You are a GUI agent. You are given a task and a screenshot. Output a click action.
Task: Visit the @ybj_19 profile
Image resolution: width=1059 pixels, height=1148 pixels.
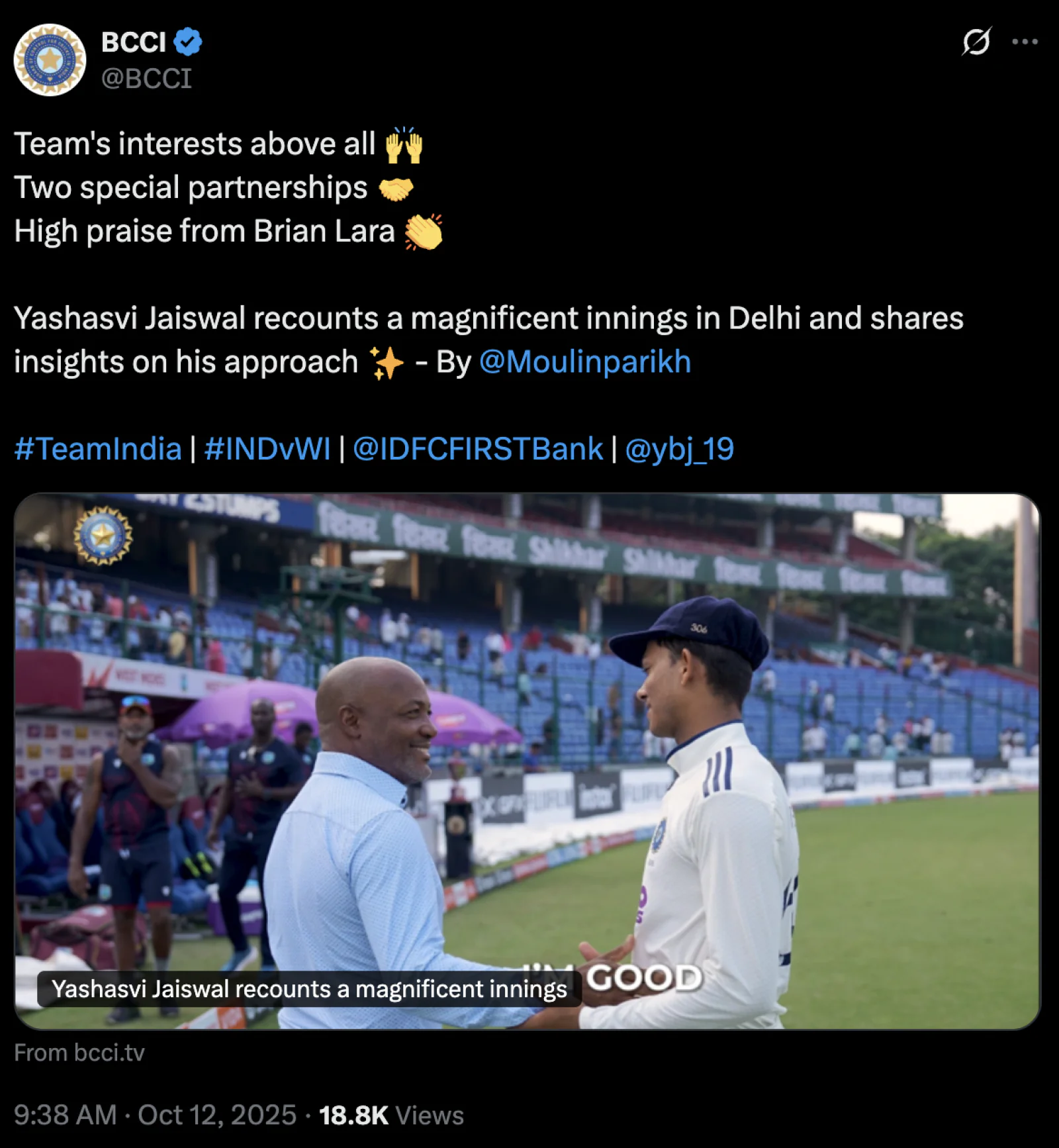[x=679, y=448]
